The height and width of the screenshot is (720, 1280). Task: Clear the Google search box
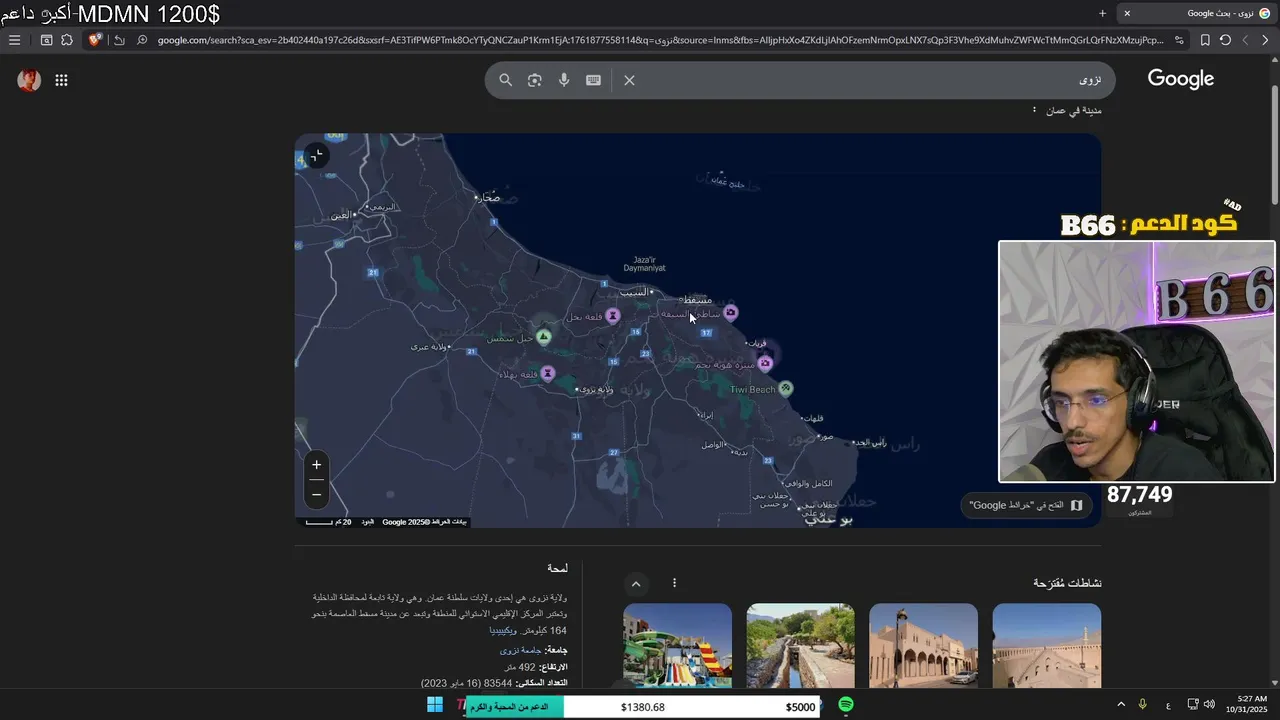pos(629,80)
